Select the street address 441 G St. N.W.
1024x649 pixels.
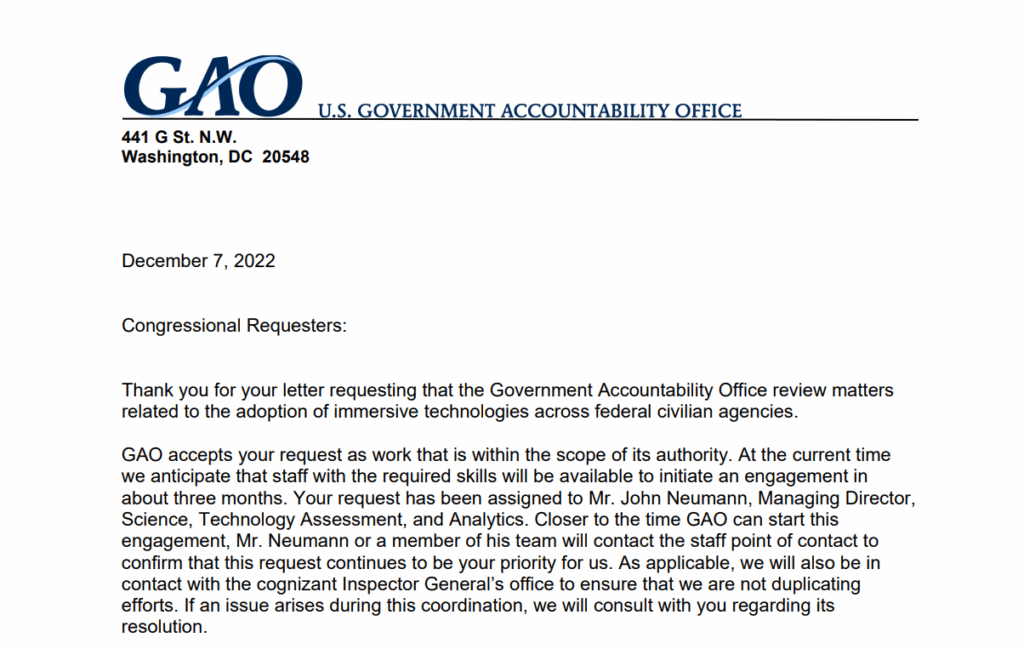[179, 138]
